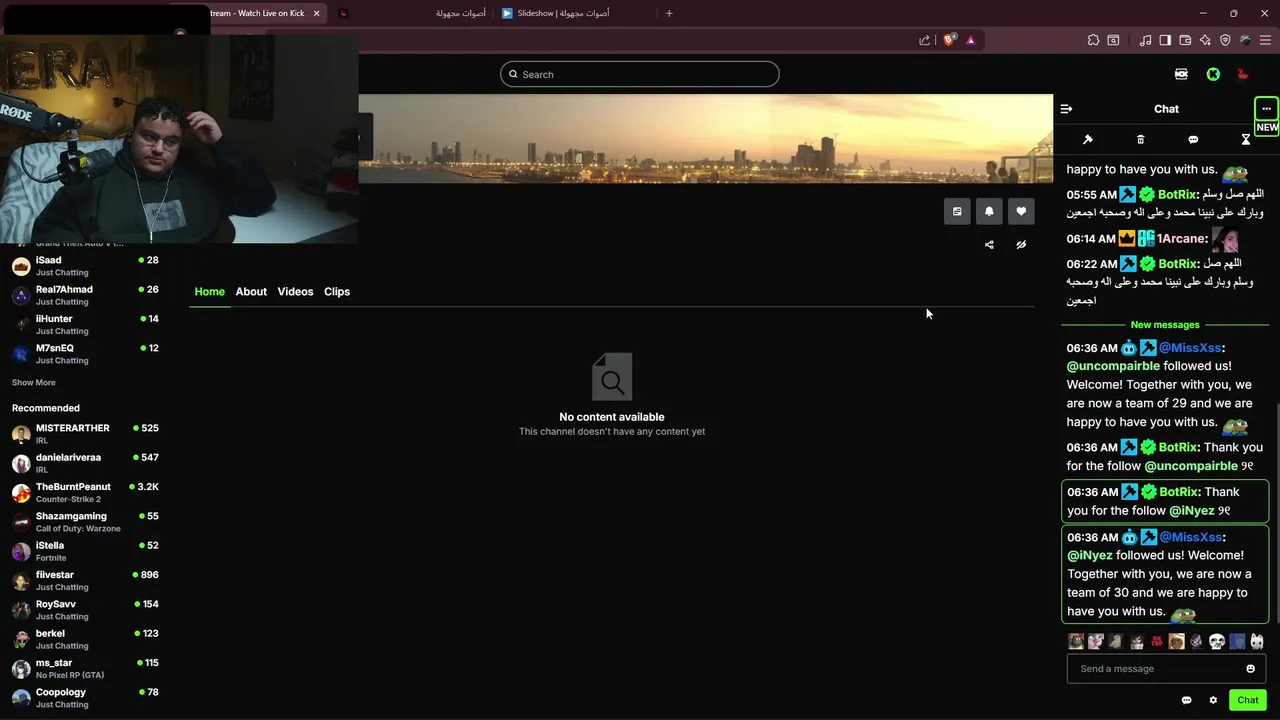1280x720 pixels.
Task: Open the Clips tab
Action: coord(337,292)
